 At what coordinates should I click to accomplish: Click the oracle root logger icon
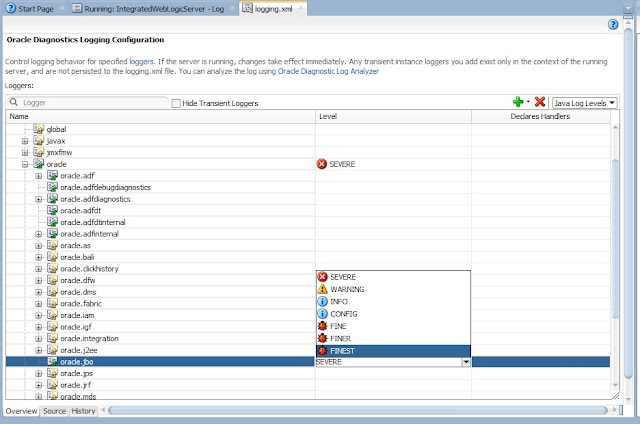click(x=39, y=164)
